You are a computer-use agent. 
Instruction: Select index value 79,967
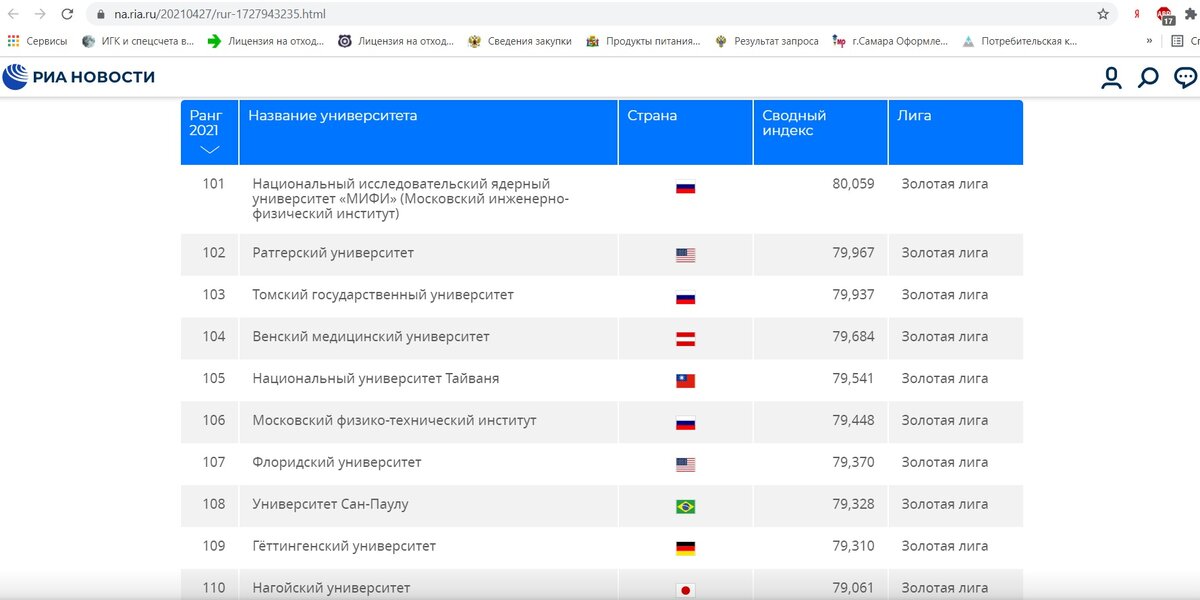point(853,253)
